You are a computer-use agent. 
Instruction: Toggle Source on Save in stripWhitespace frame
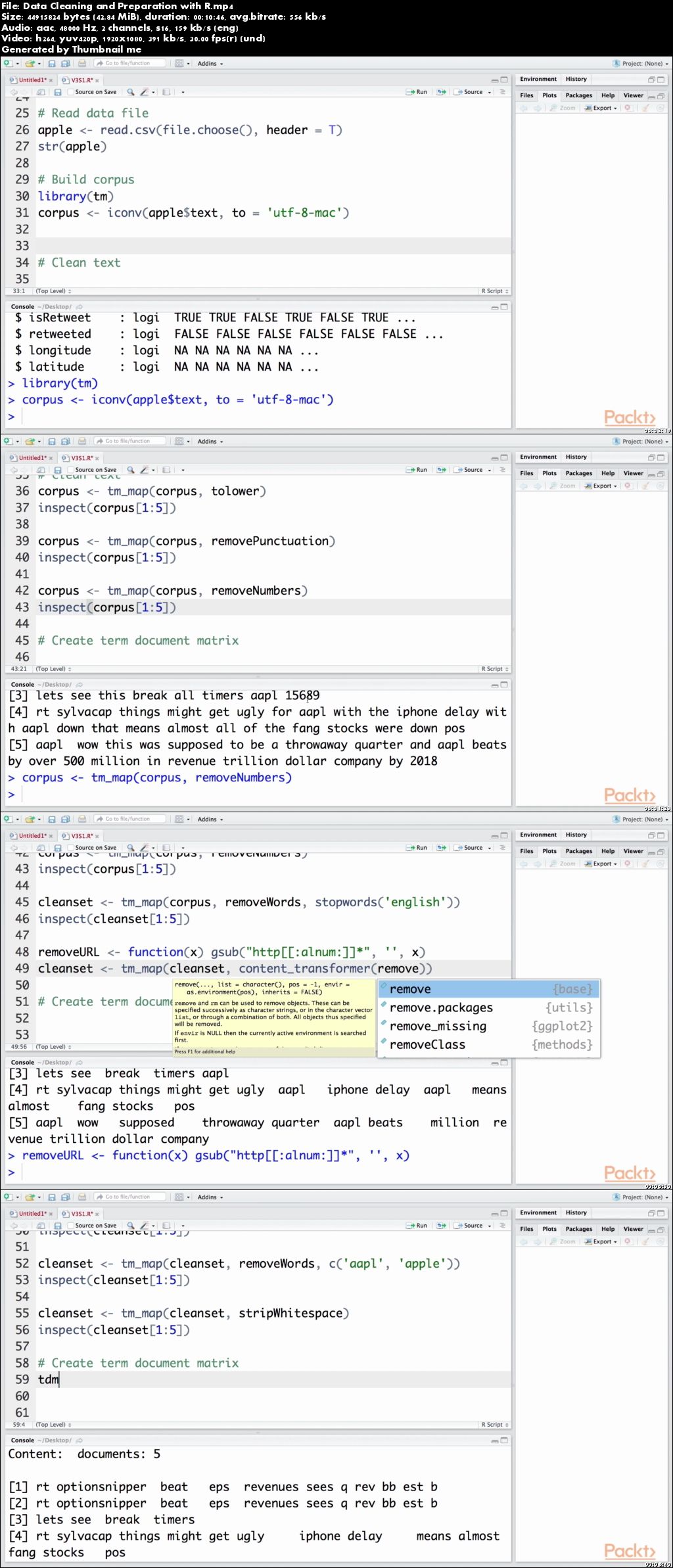(70, 1226)
